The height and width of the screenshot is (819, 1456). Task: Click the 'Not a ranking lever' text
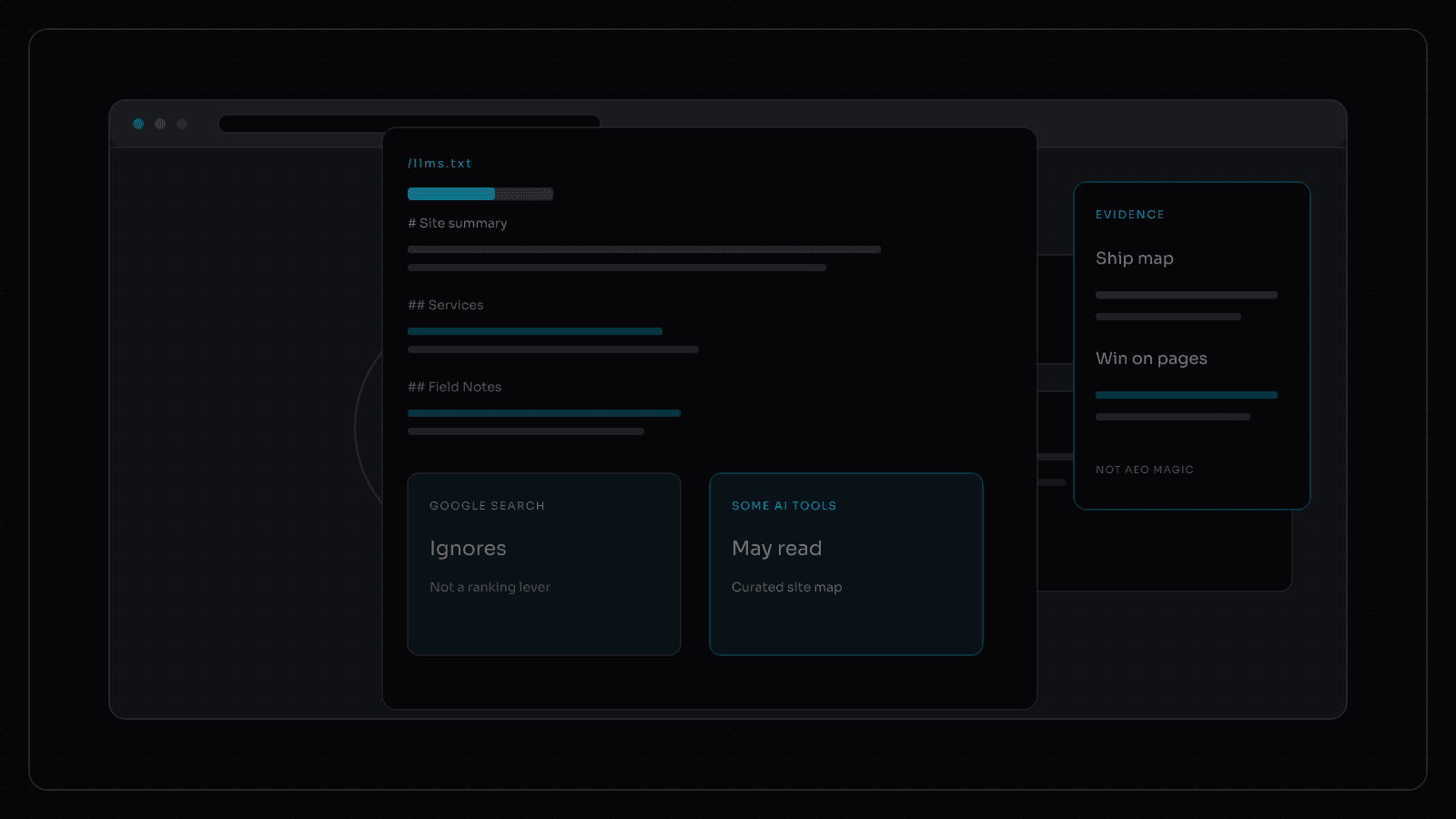click(490, 587)
